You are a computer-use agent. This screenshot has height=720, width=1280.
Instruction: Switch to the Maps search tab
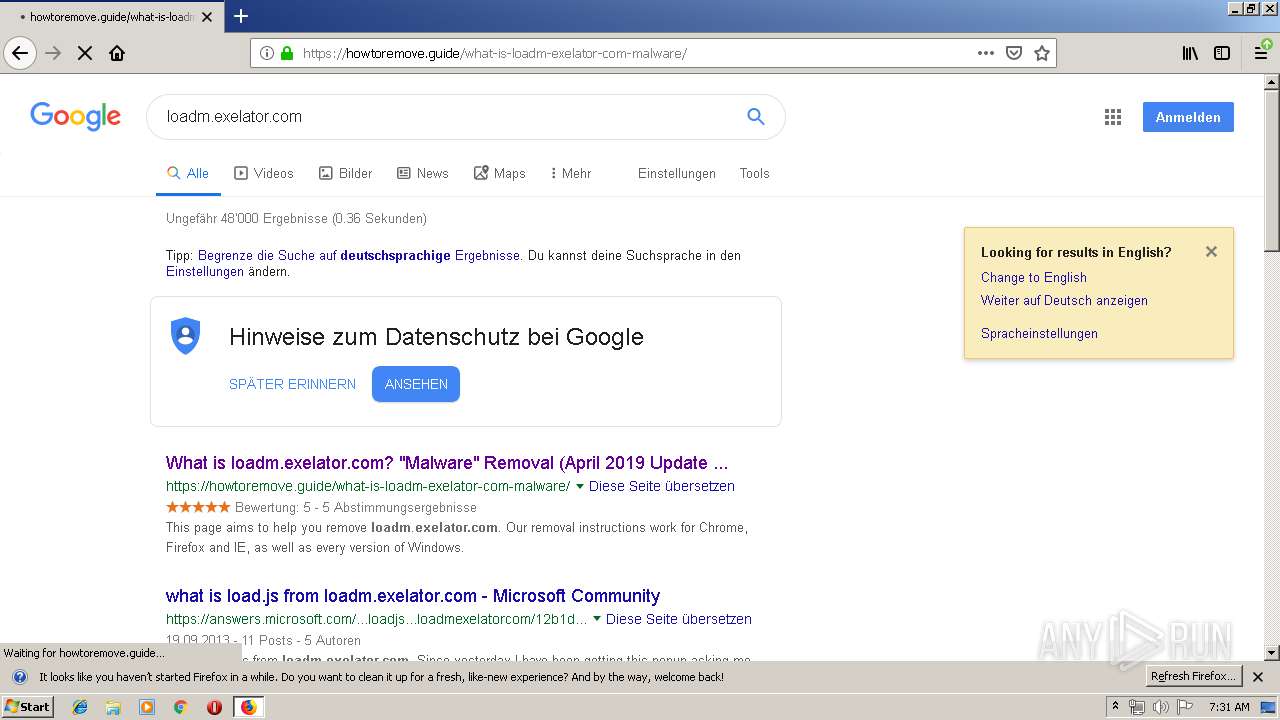500,174
